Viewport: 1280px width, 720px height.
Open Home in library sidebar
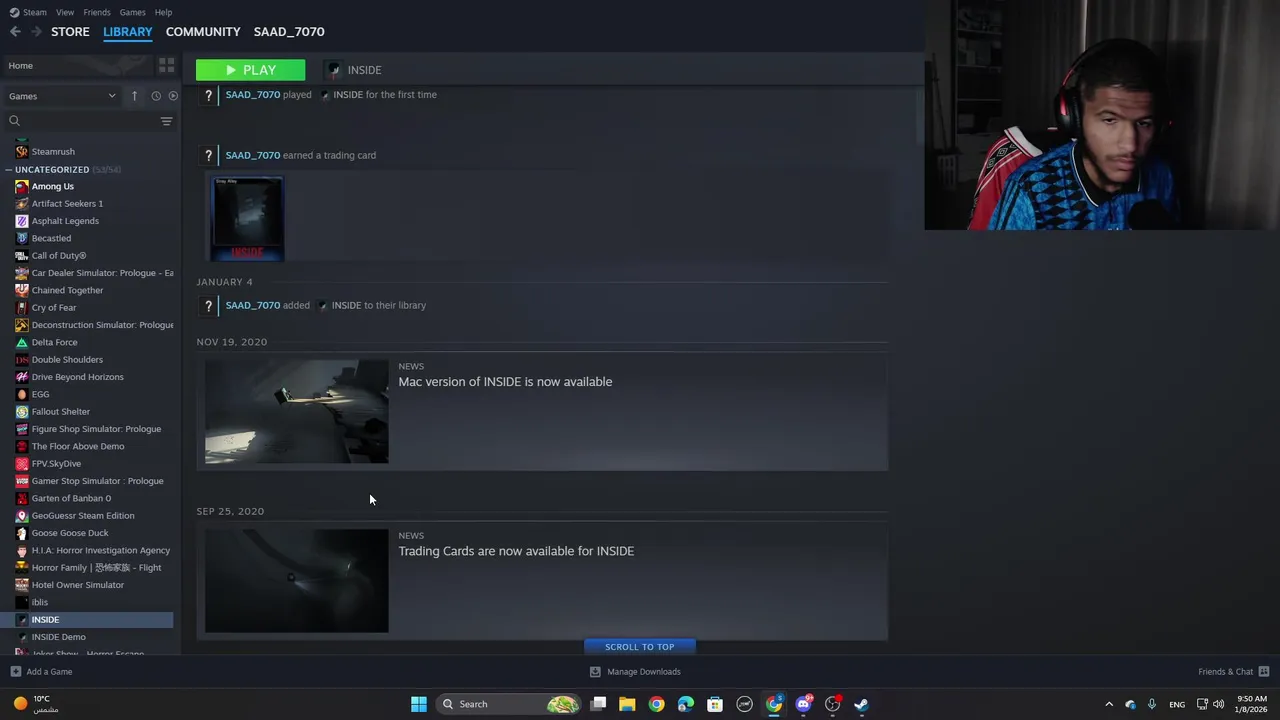(x=20, y=65)
